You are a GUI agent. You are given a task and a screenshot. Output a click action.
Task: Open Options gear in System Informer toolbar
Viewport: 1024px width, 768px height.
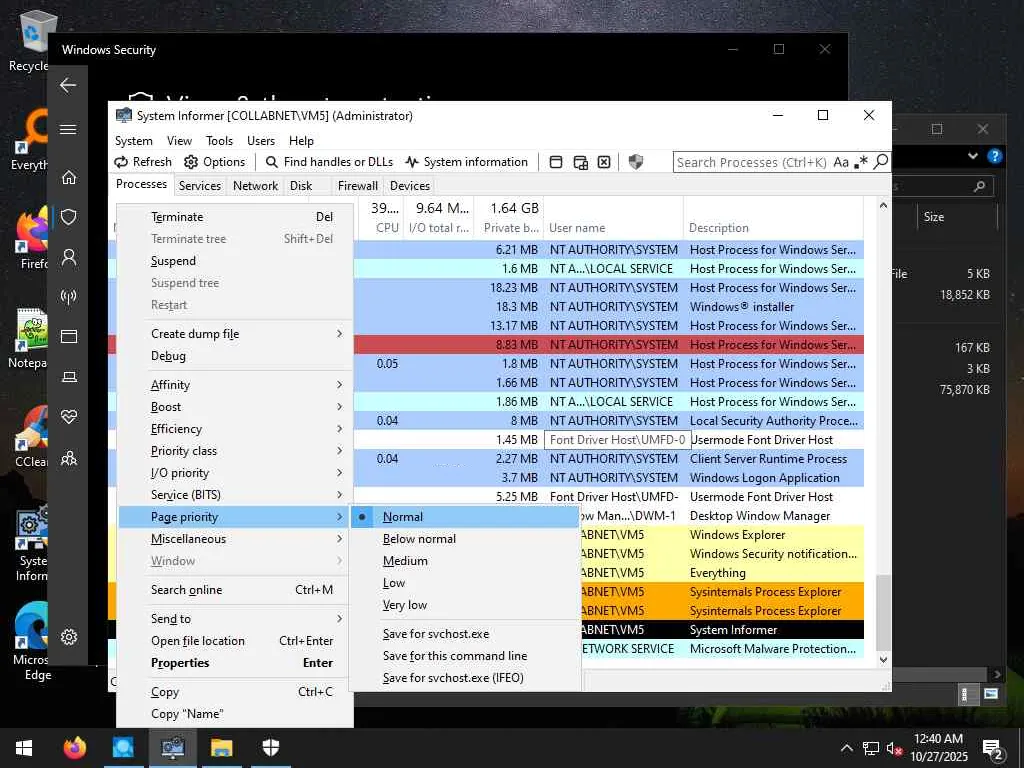[191, 162]
